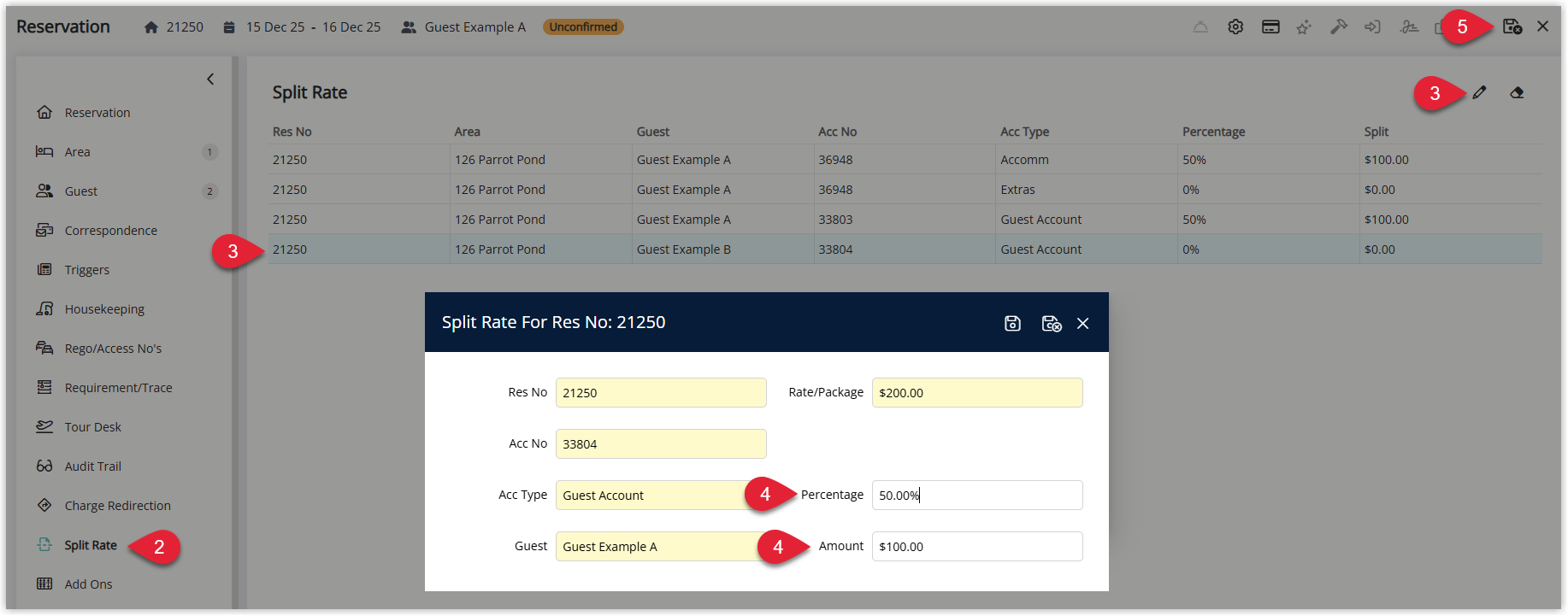Click the Acc No column header

click(x=837, y=132)
